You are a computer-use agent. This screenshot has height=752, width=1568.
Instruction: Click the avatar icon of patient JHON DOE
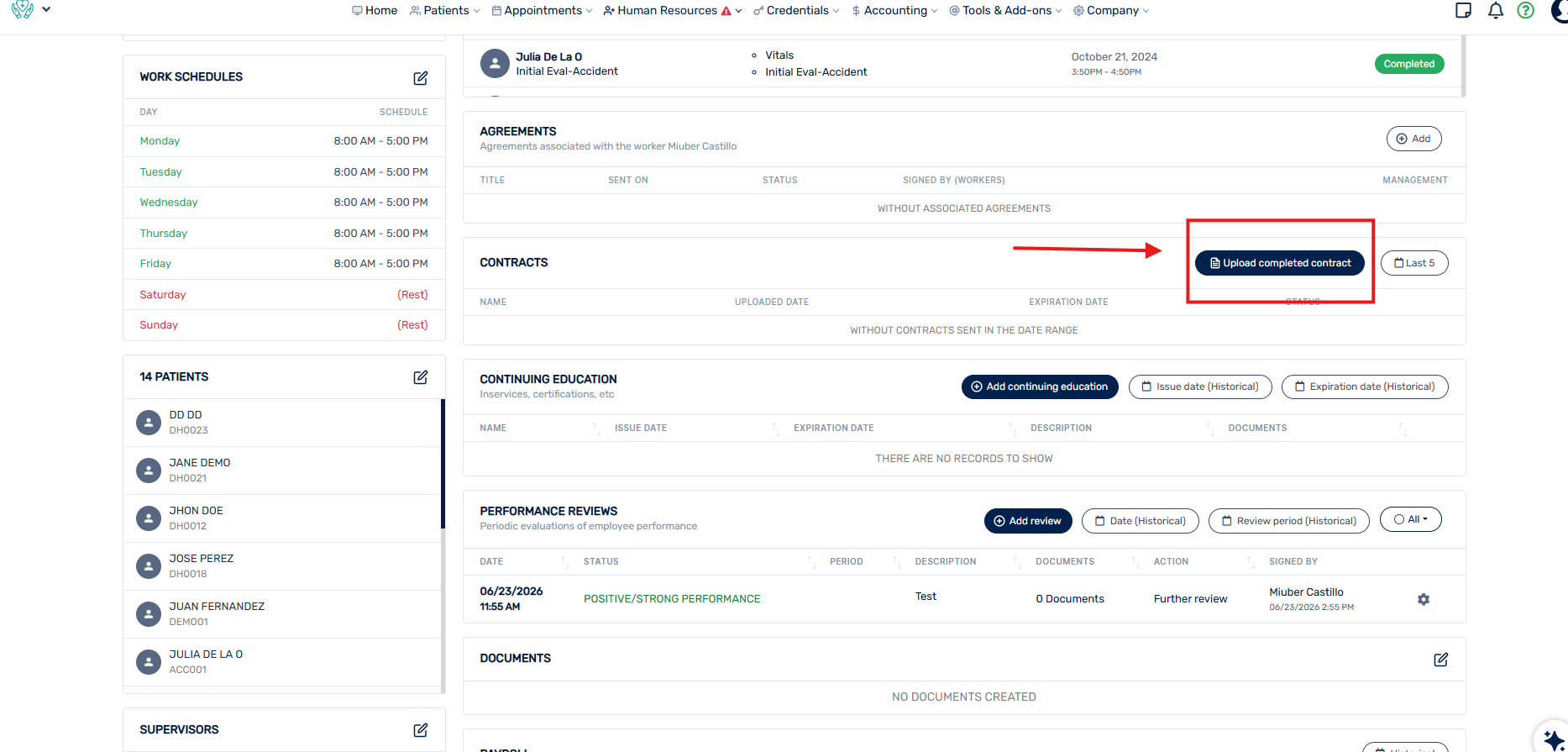pos(149,518)
